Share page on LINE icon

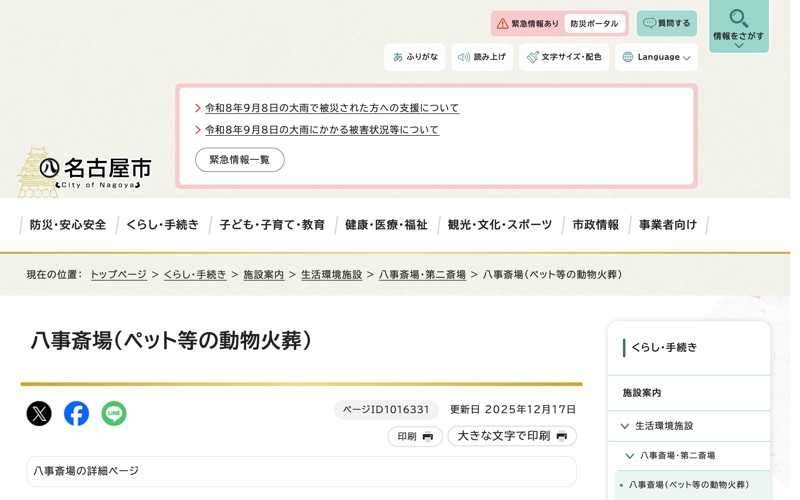(114, 413)
